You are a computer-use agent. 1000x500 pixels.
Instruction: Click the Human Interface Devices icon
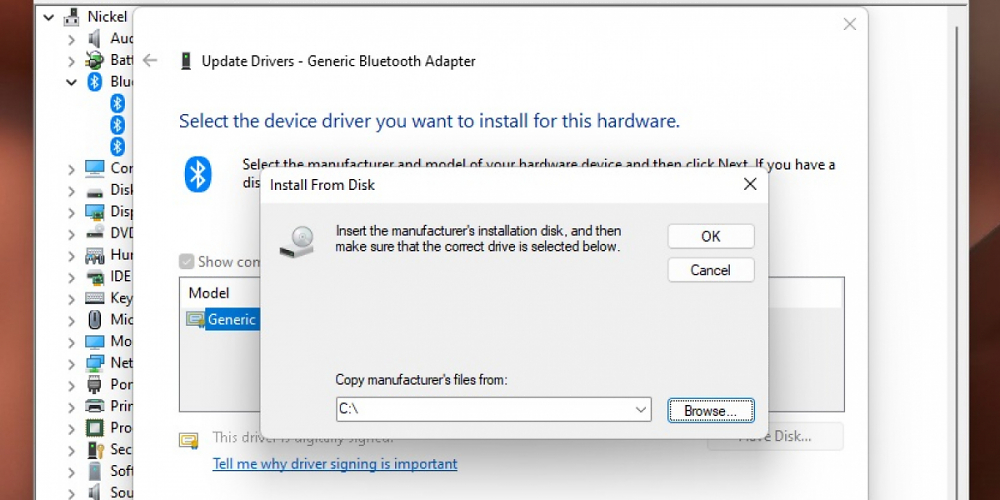coord(94,255)
